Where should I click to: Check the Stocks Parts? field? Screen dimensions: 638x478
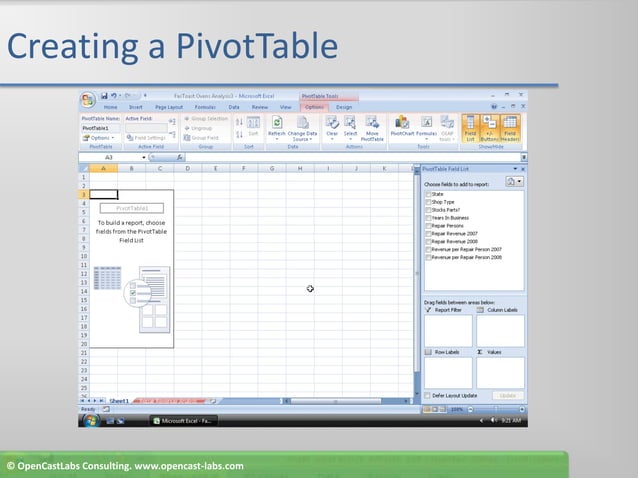coord(428,210)
